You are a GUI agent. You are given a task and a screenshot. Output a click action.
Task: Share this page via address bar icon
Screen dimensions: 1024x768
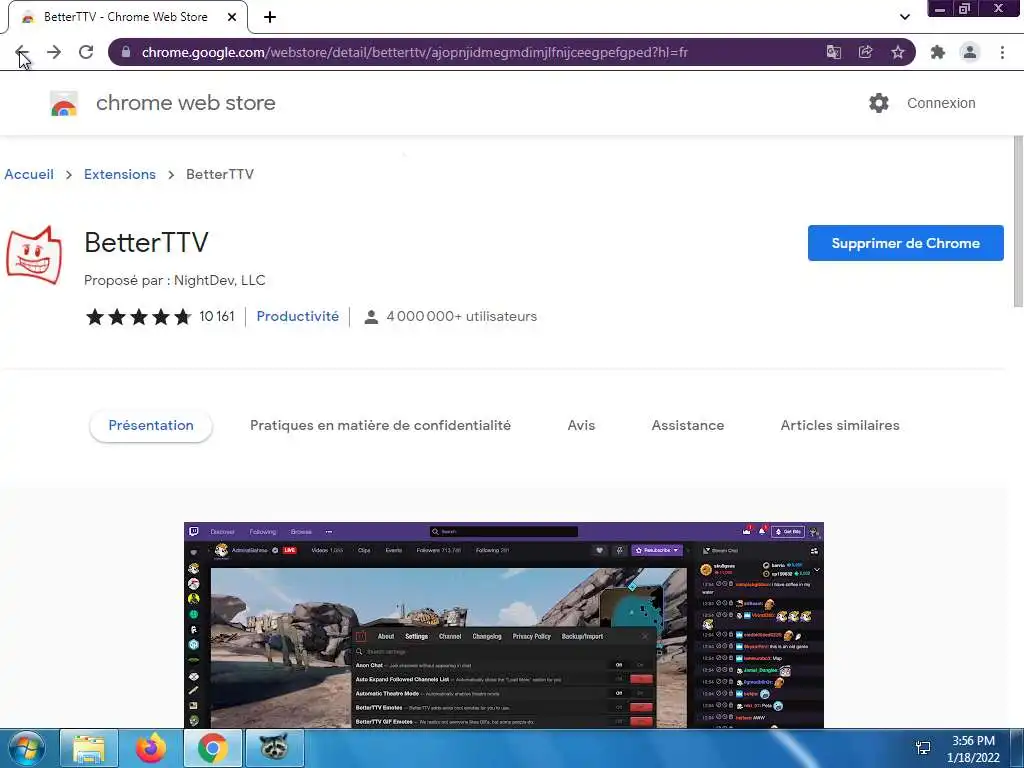865,52
